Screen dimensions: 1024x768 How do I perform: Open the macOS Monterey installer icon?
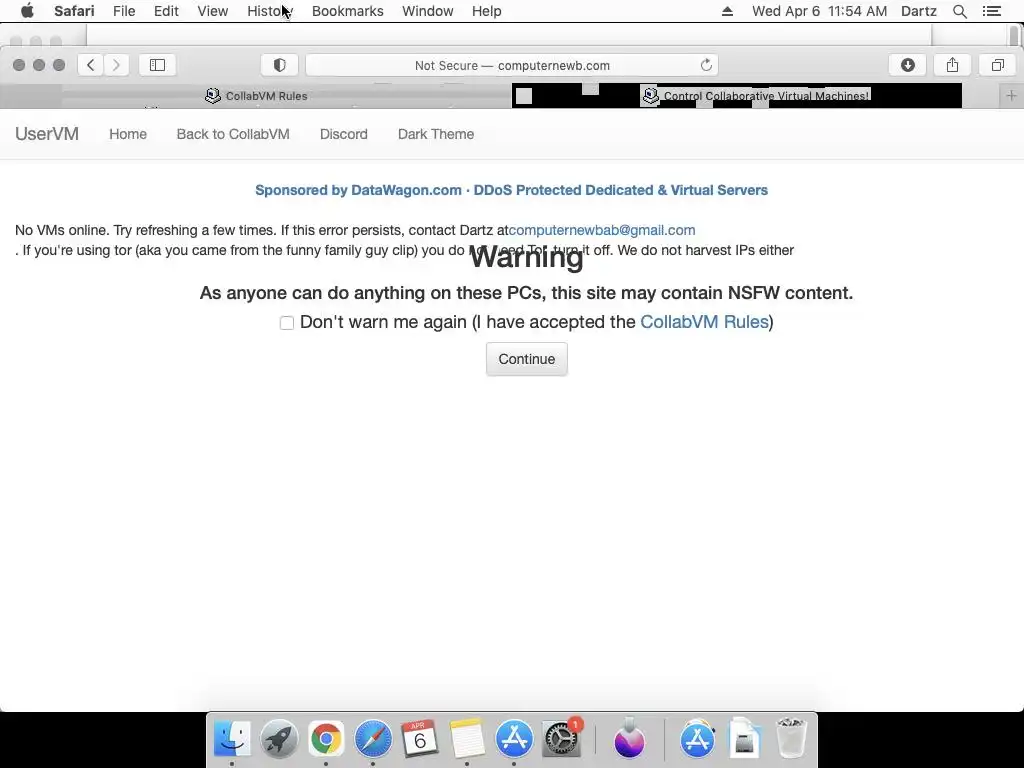point(630,739)
